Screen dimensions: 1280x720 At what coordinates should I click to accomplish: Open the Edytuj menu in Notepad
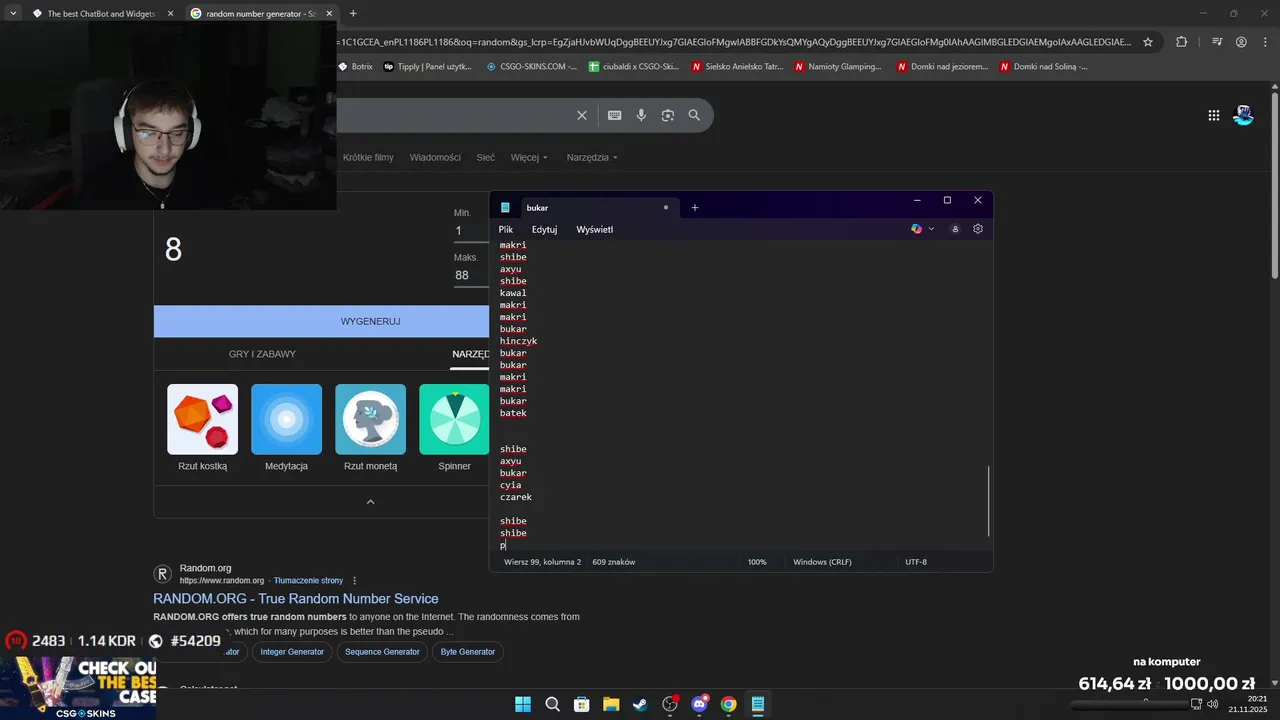tap(544, 229)
